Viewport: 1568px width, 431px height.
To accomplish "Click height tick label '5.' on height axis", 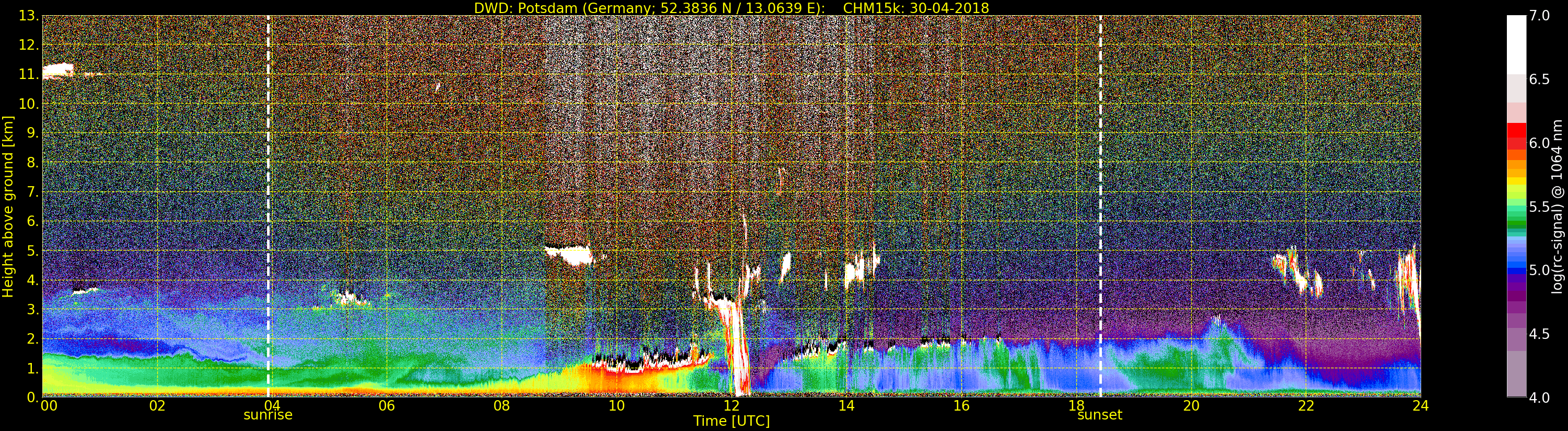I will [x=32, y=251].
